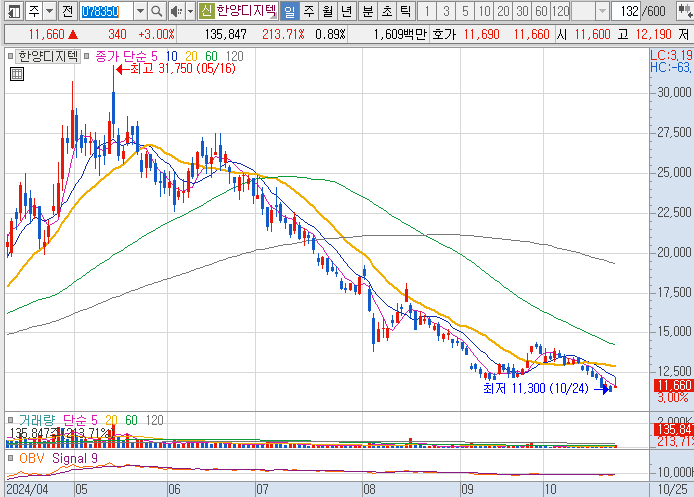Focus the stock code field 078350
Image resolution: width=694 pixels, height=497 pixels.
click(106, 11)
